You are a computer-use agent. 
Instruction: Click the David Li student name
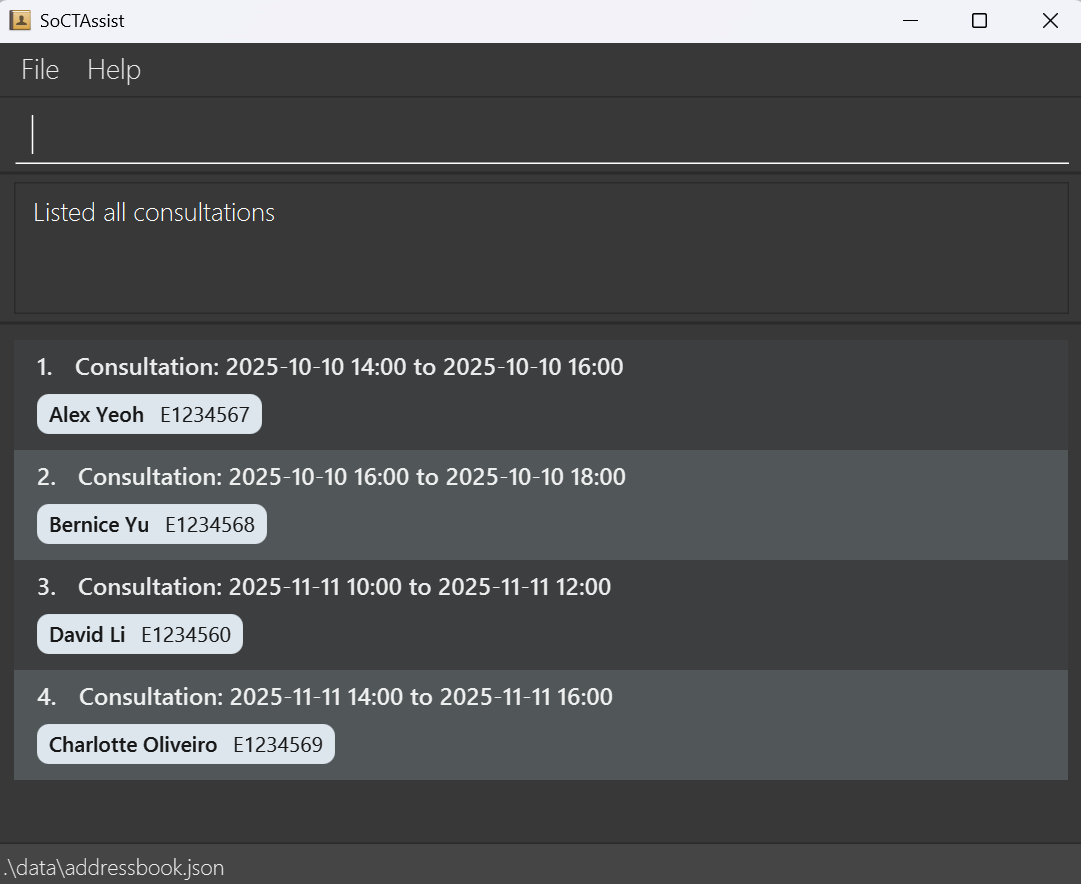[x=87, y=635]
